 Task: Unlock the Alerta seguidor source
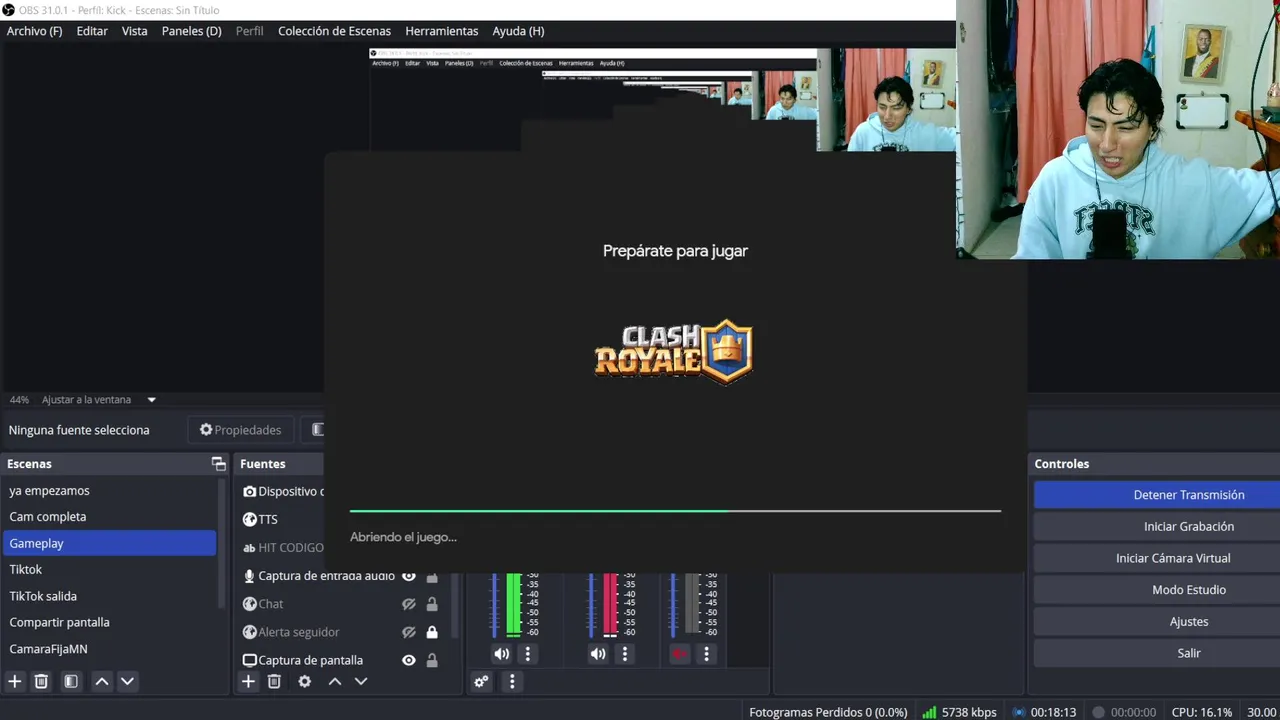[x=432, y=632]
